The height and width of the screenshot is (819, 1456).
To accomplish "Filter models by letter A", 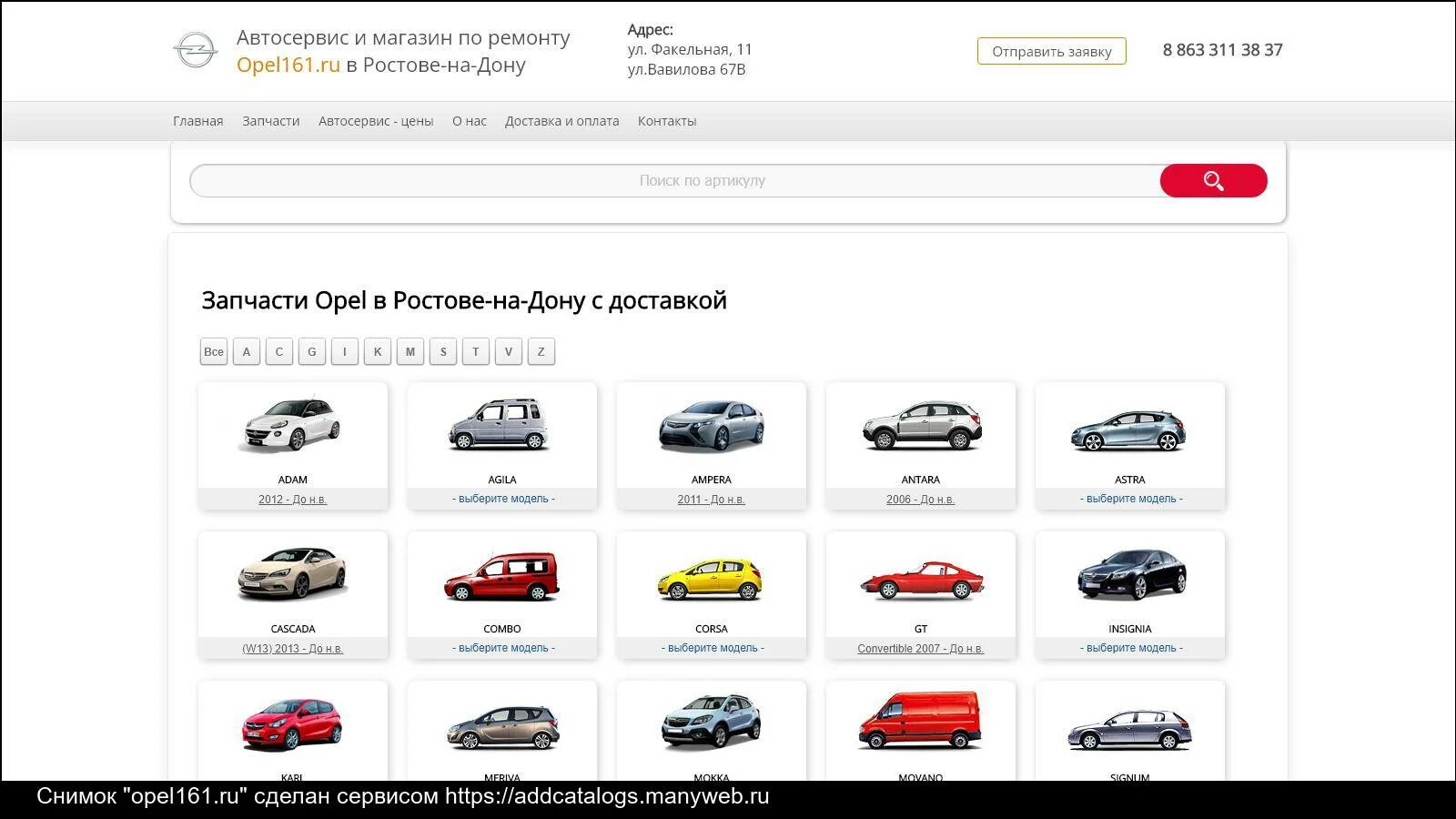I will pyautogui.click(x=247, y=351).
